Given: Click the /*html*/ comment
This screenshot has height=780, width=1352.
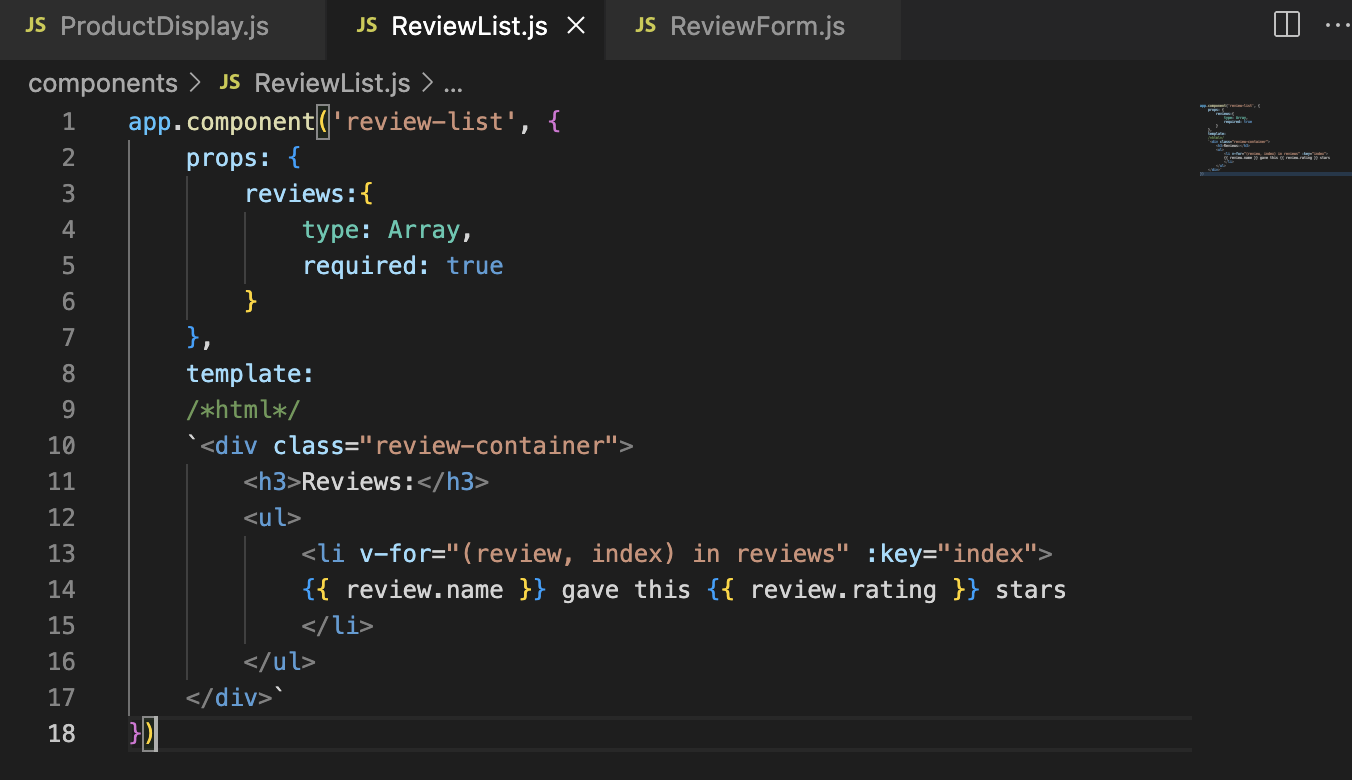Looking at the screenshot, I should 244,410.
